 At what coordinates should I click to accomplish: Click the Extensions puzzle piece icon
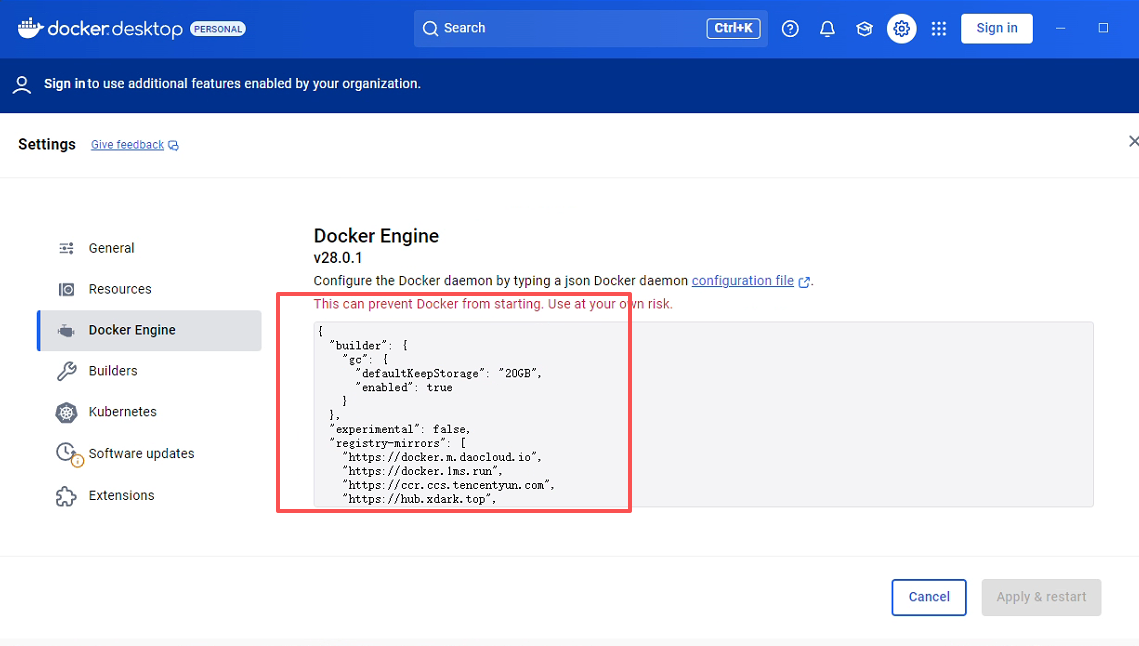(x=66, y=496)
